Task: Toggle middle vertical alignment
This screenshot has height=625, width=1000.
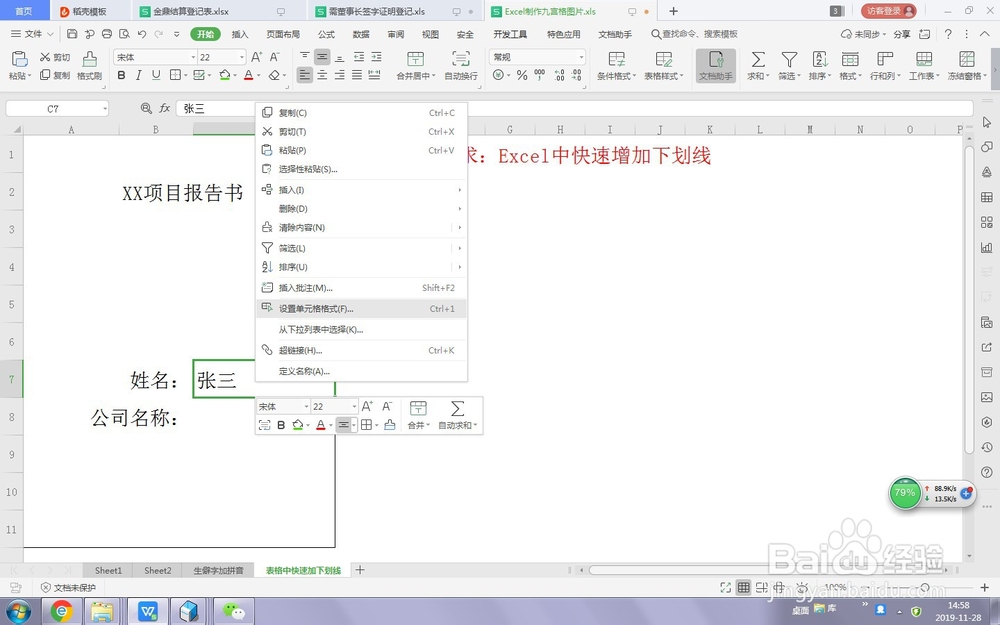Action: pos(322,57)
